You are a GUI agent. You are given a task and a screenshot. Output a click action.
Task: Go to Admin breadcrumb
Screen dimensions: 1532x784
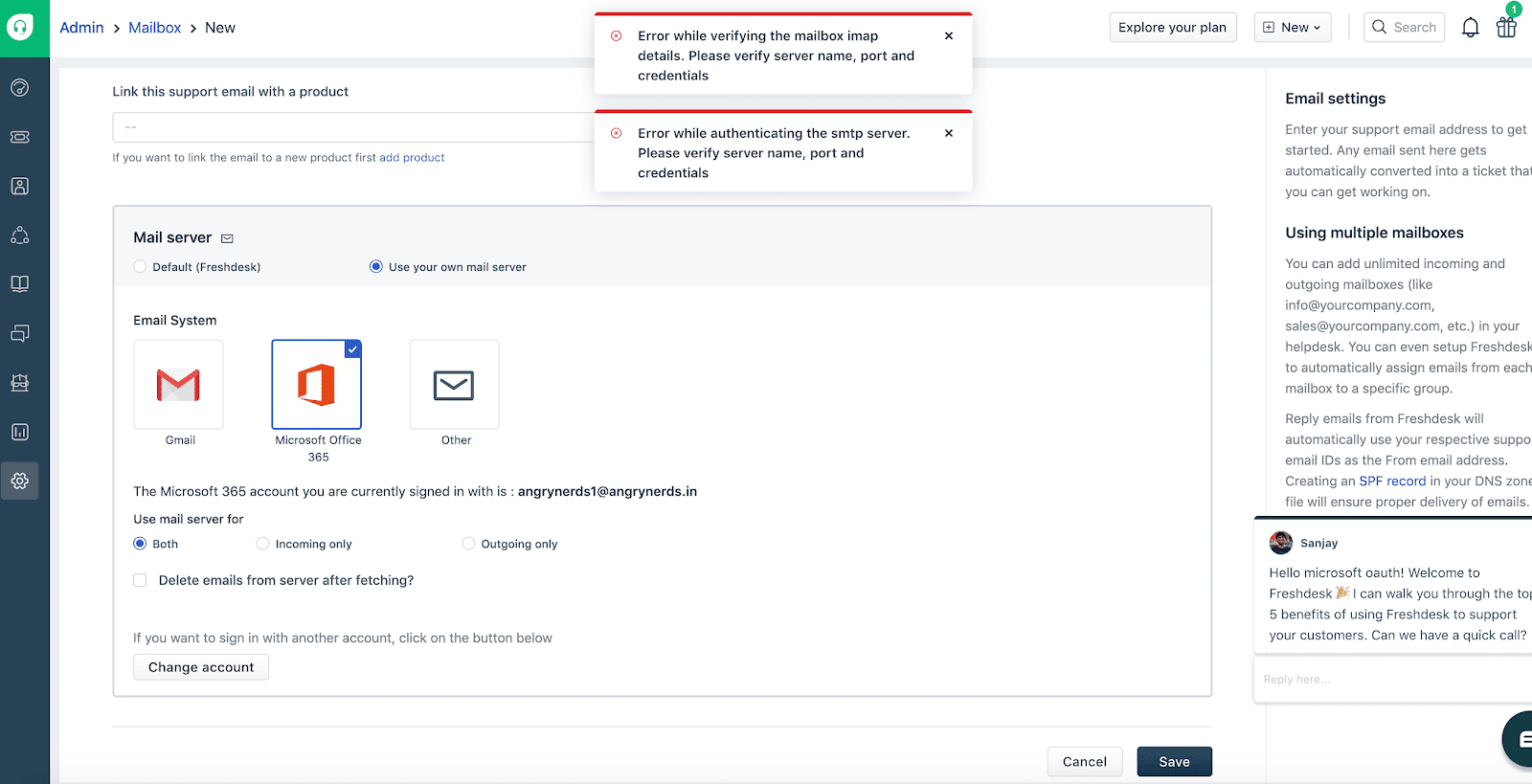click(x=81, y=28)
